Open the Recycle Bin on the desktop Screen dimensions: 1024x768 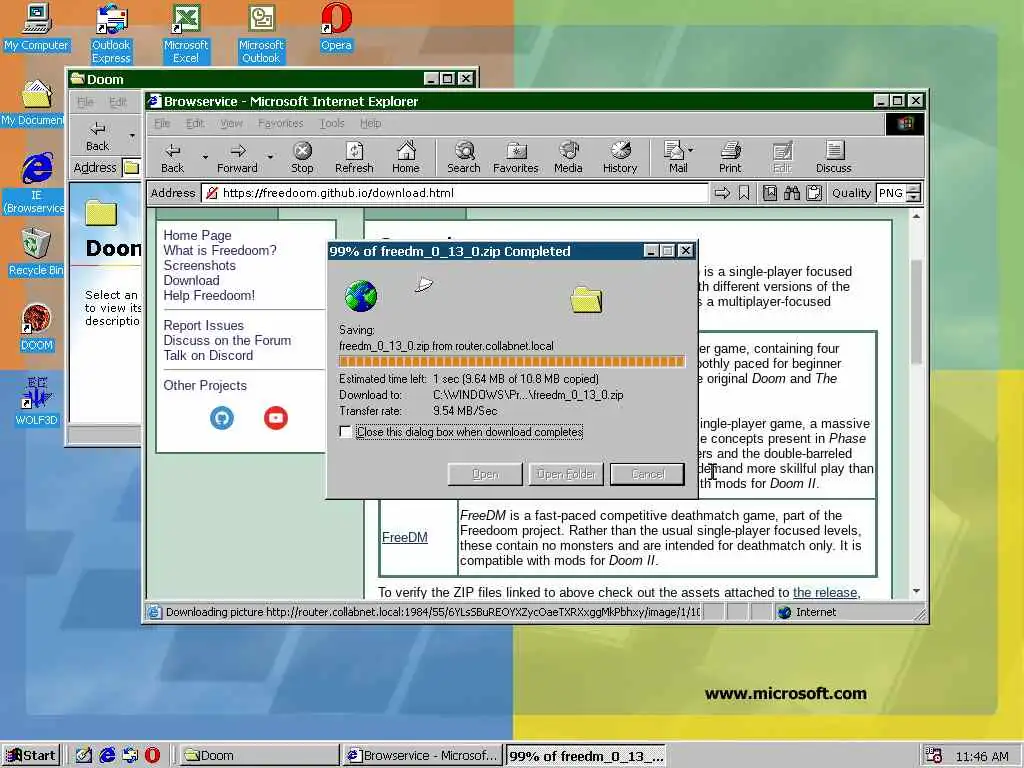click(36, 252)
